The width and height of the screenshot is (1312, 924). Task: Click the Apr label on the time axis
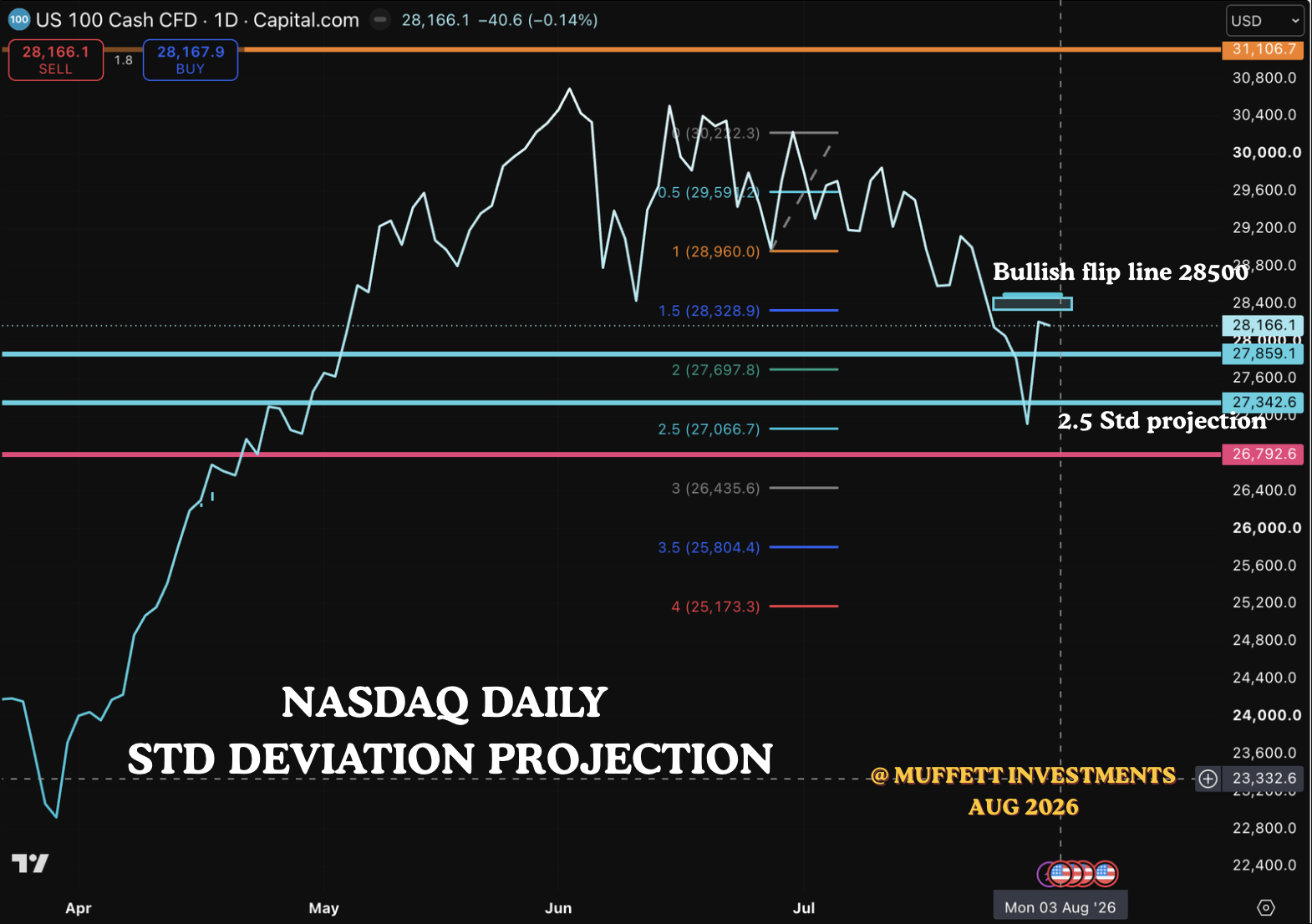click(x=79, y=908)
